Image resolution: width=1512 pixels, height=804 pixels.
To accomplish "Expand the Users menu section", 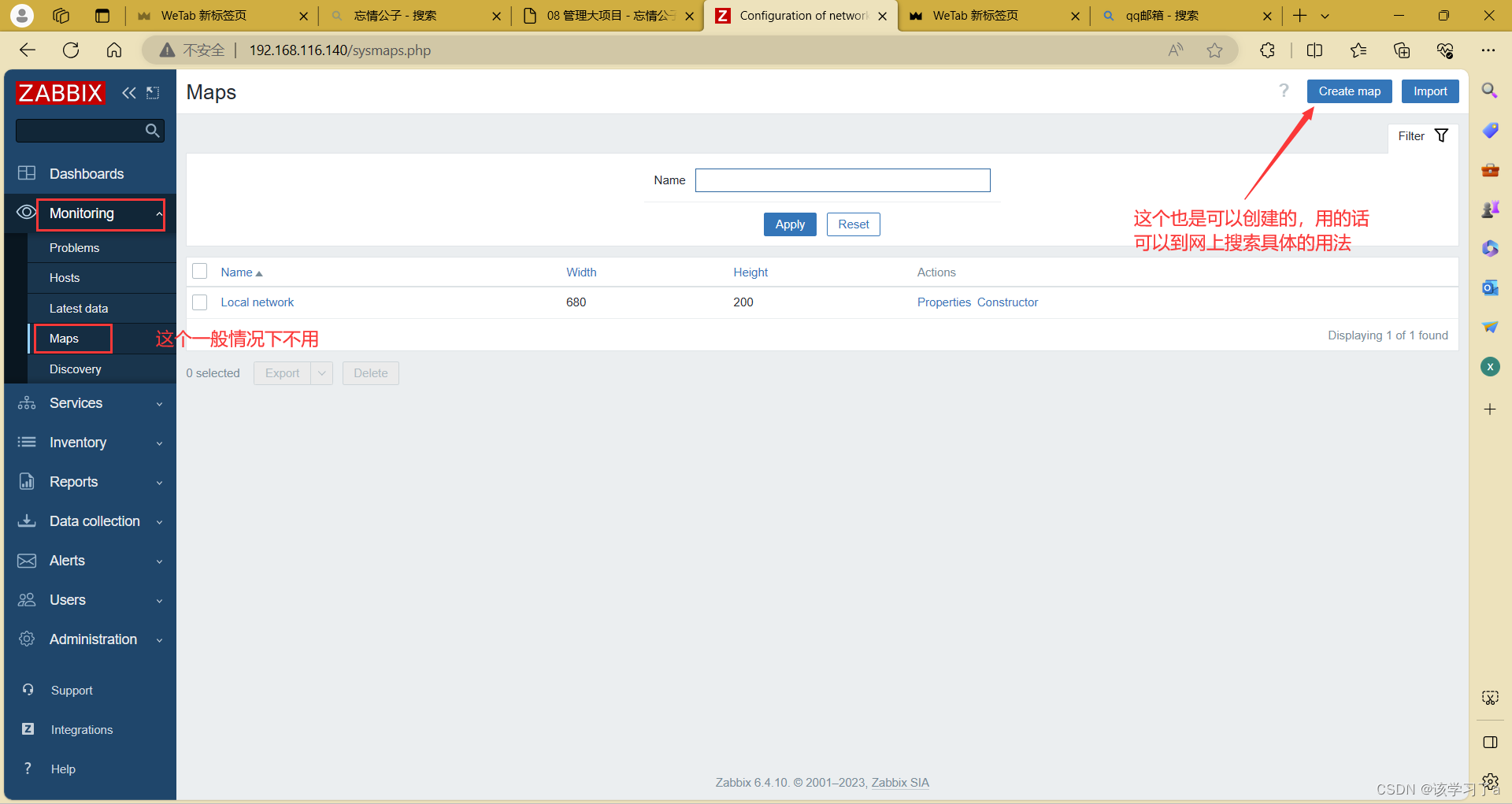I will click(x=159, y=601).
